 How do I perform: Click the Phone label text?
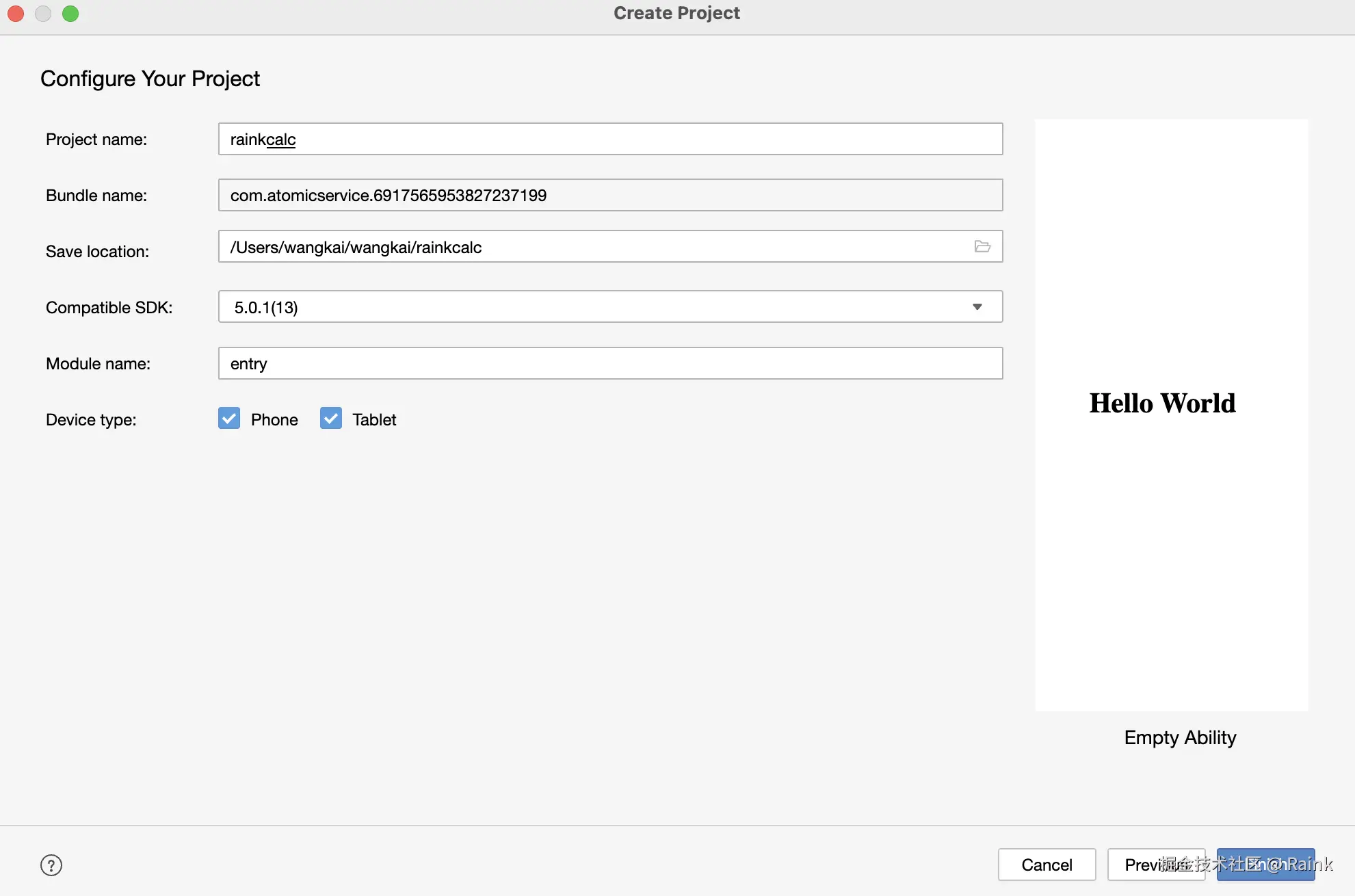coord(274,420)
